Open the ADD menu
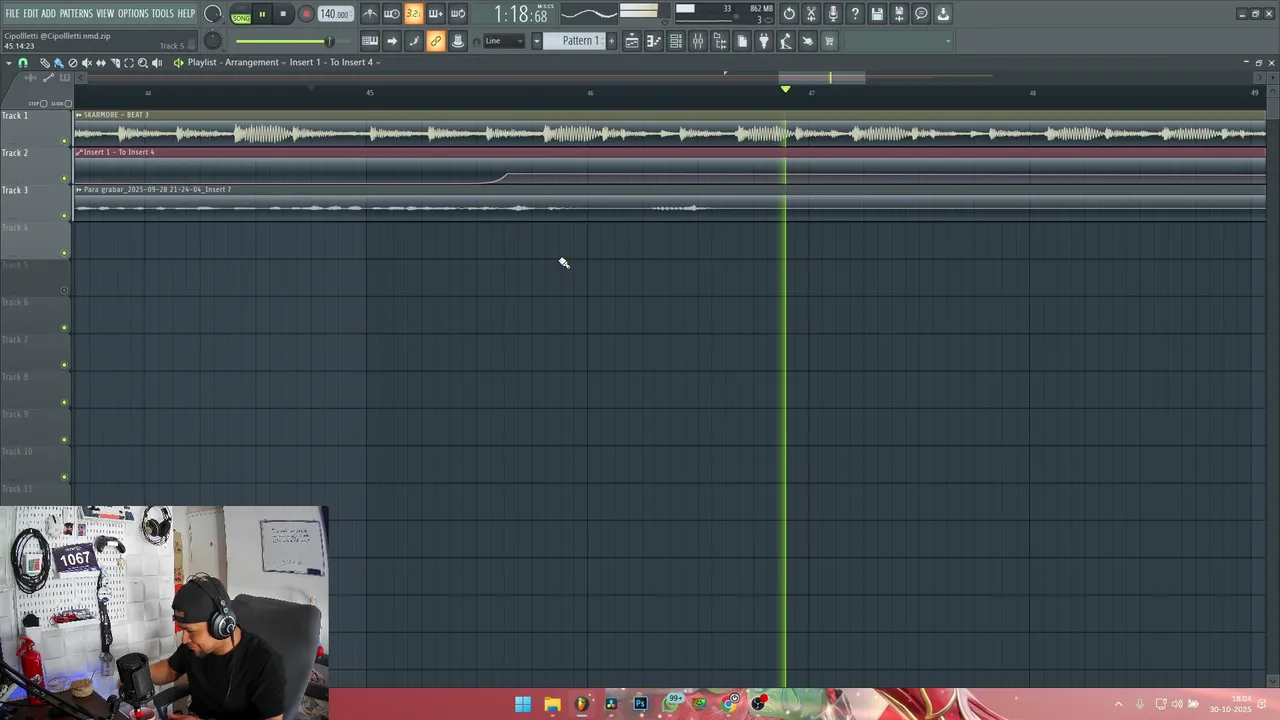Viewport: 1280px width, 720px height. tap(48, 14)
